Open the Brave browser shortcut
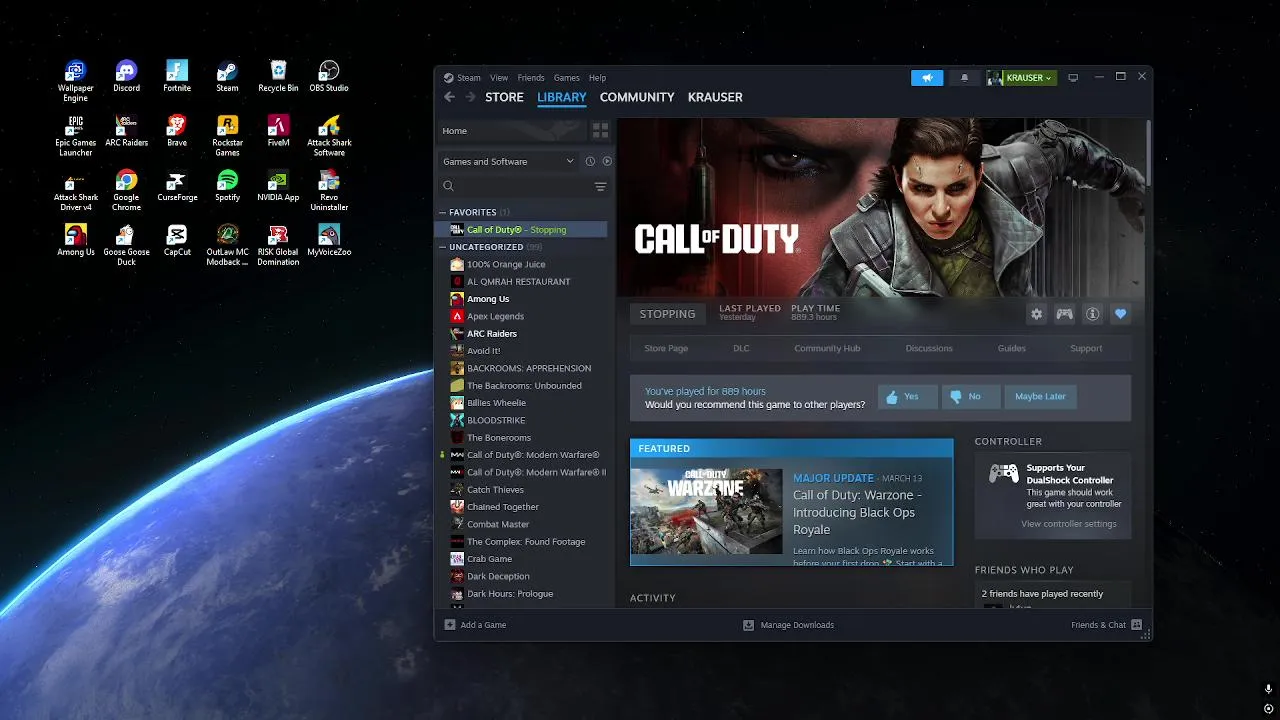The image size is (1280, 720). [177, 131]
